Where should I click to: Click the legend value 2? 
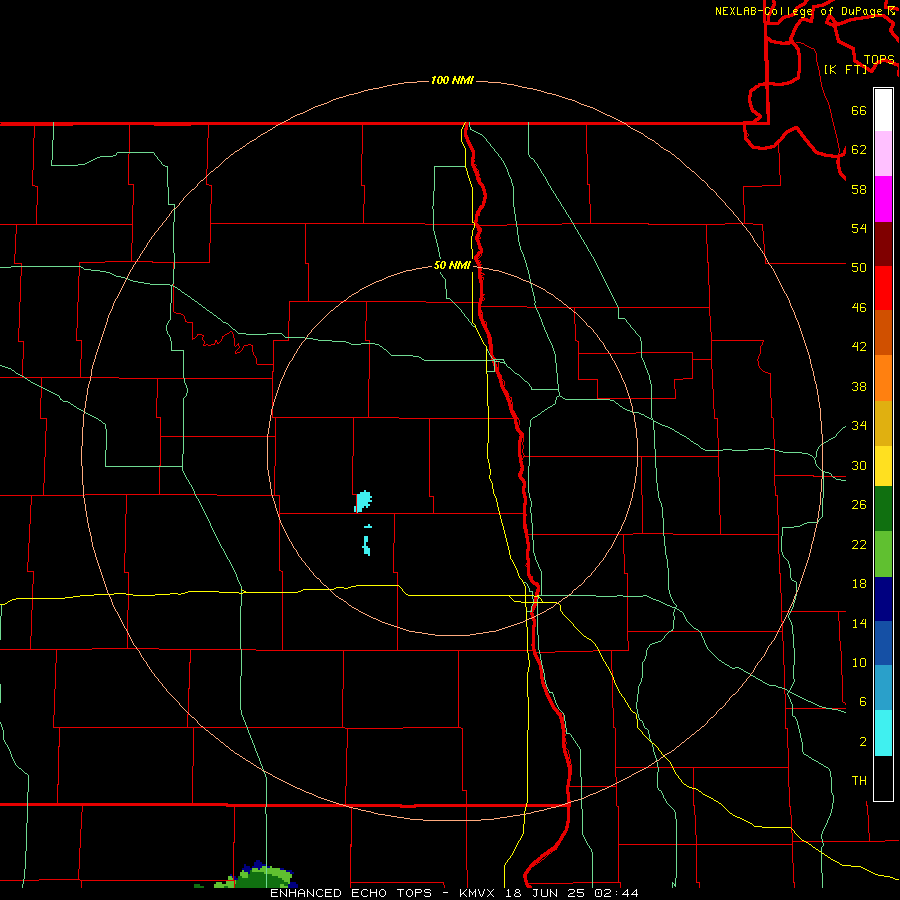click(863, 742)
